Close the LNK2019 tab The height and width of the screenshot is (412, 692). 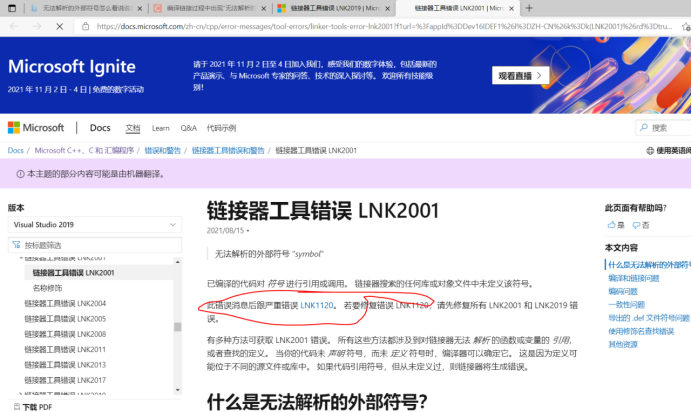point(387,8)
